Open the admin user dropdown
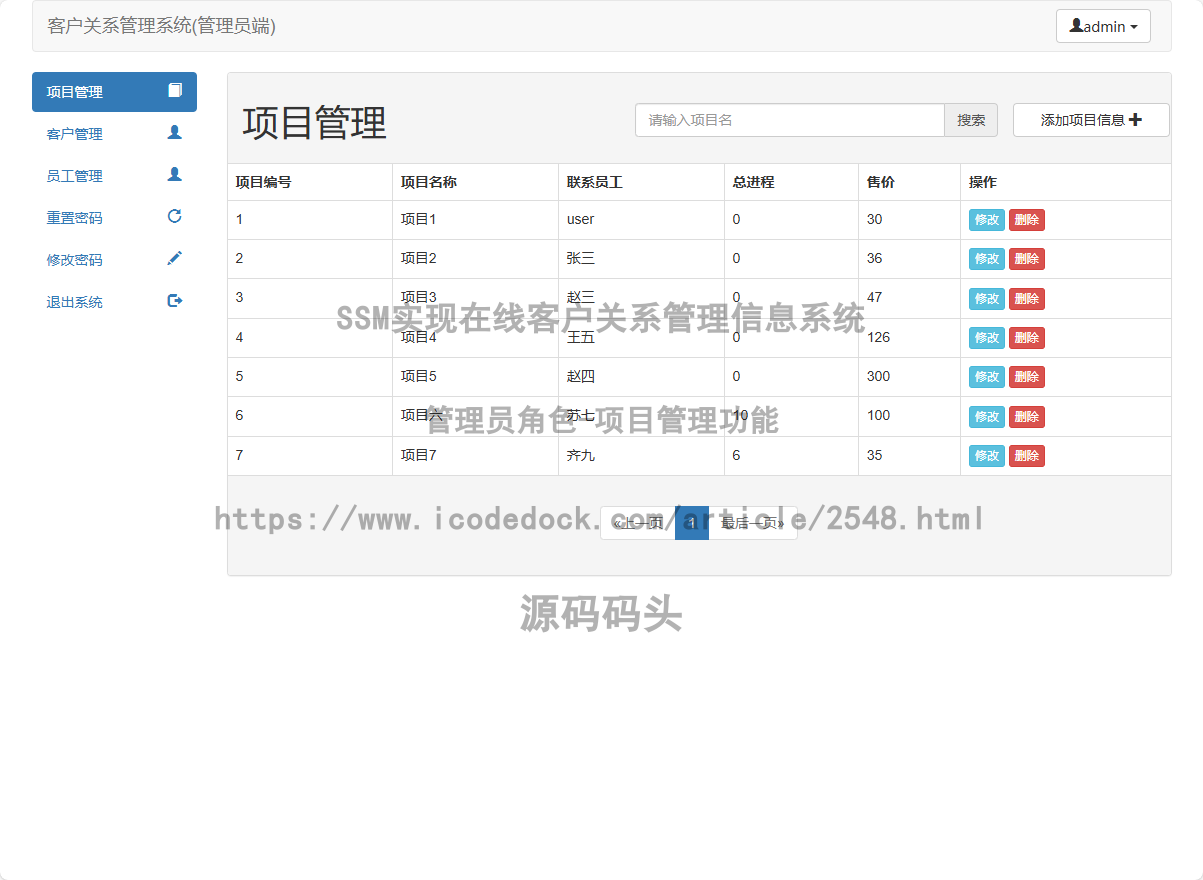 pyautogui.click(x=1103, y=27)
